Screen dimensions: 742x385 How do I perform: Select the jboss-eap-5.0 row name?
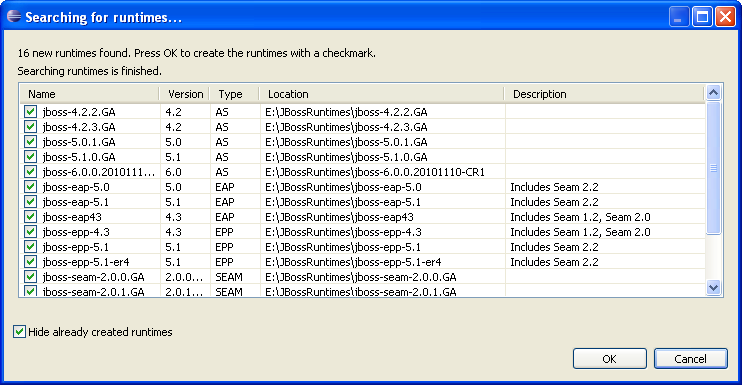tap(76, 187)
